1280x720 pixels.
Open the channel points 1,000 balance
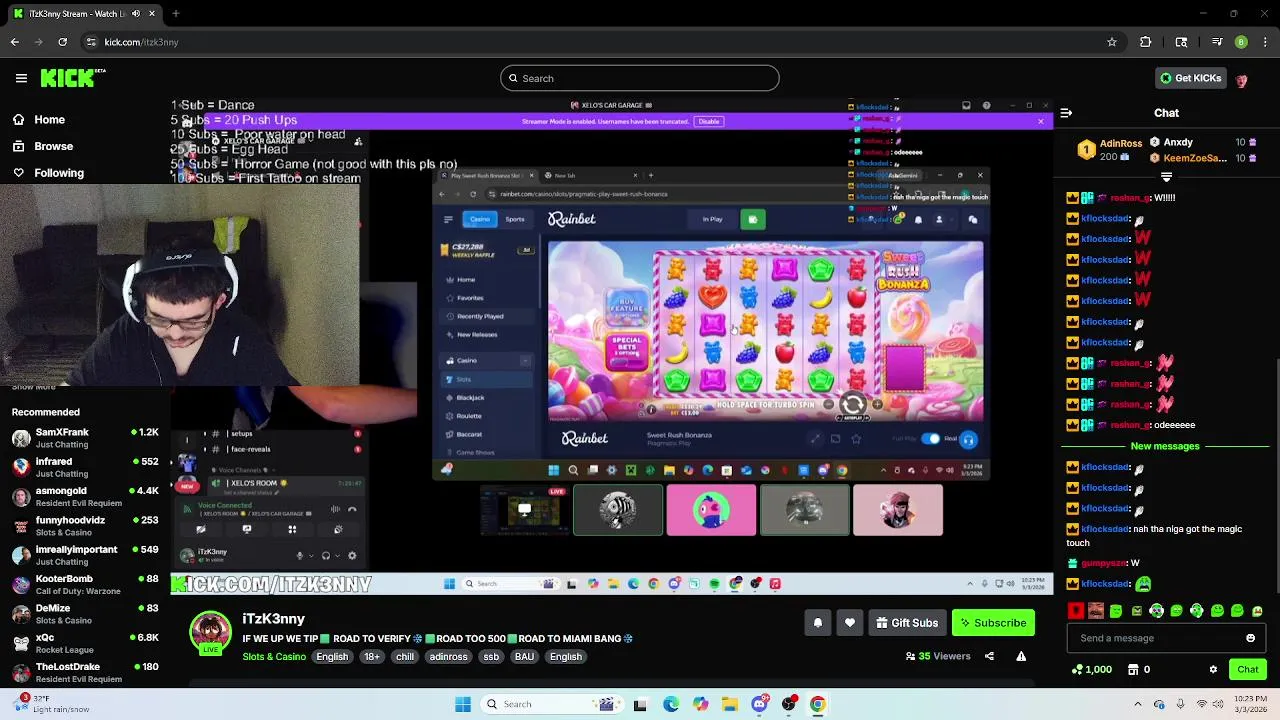click(1091, 669)
